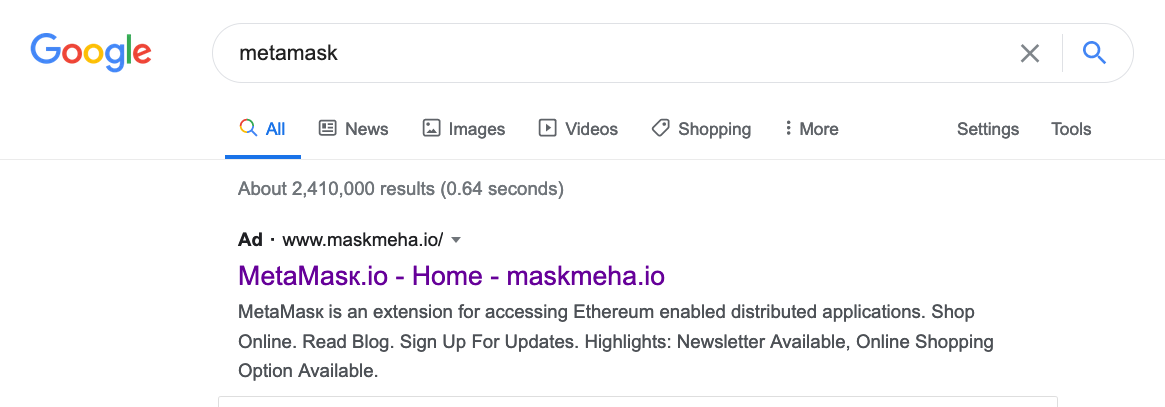Image resolution: width=1165 pixels, height=407 pixels.
Task: Click the picture icon beside Images
Action: [x=431, y=128]
